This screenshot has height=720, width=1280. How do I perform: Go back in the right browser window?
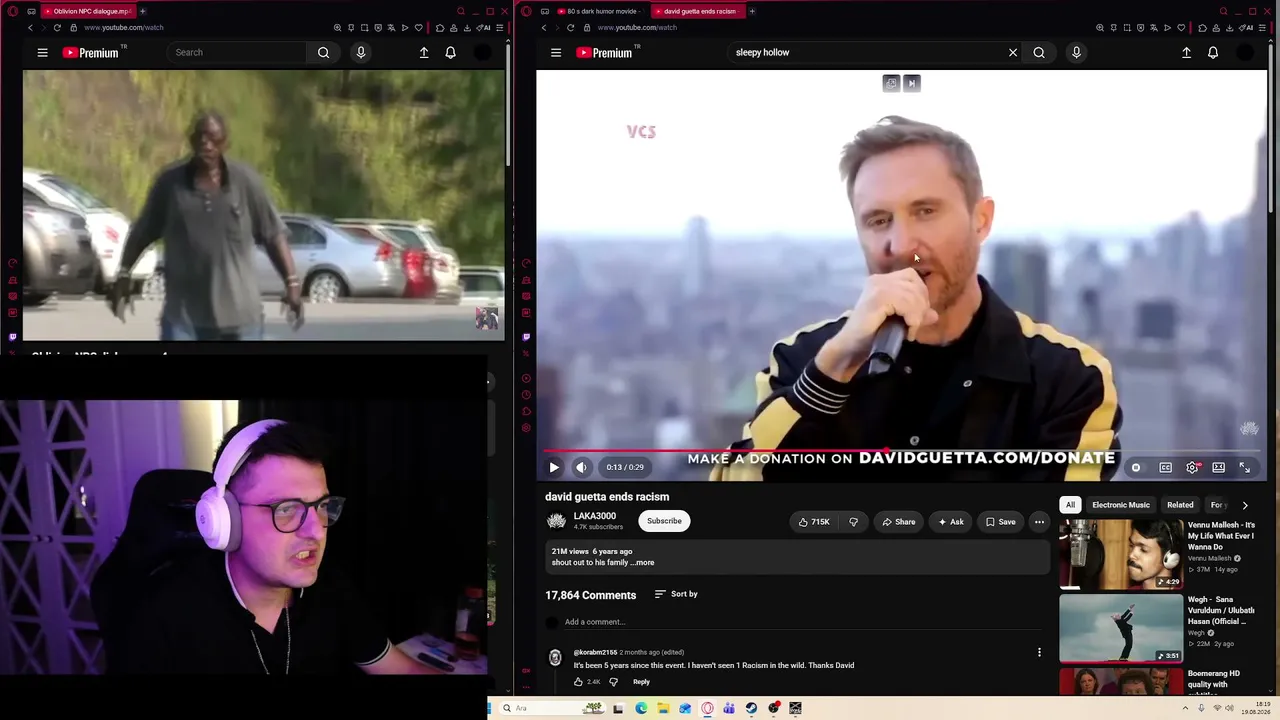click(x=543, y=27)
